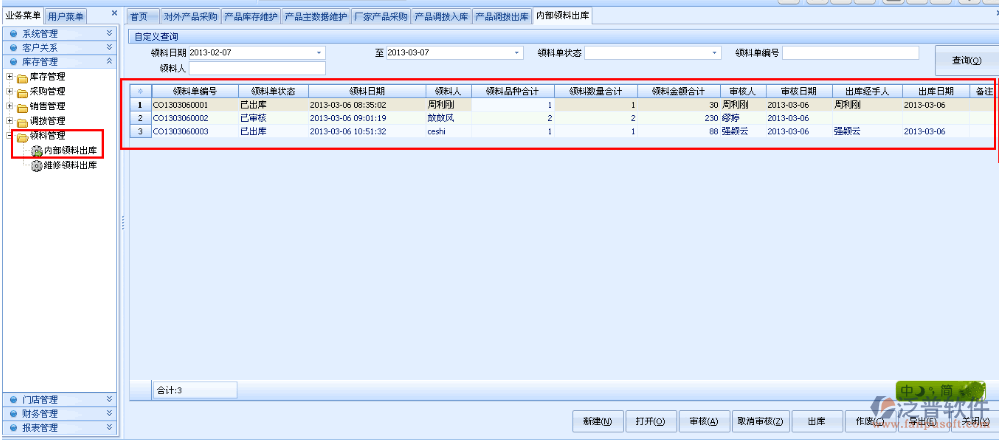Click the 调拨管理 folder icon
Screen dimensions: 1000x440
22,121
